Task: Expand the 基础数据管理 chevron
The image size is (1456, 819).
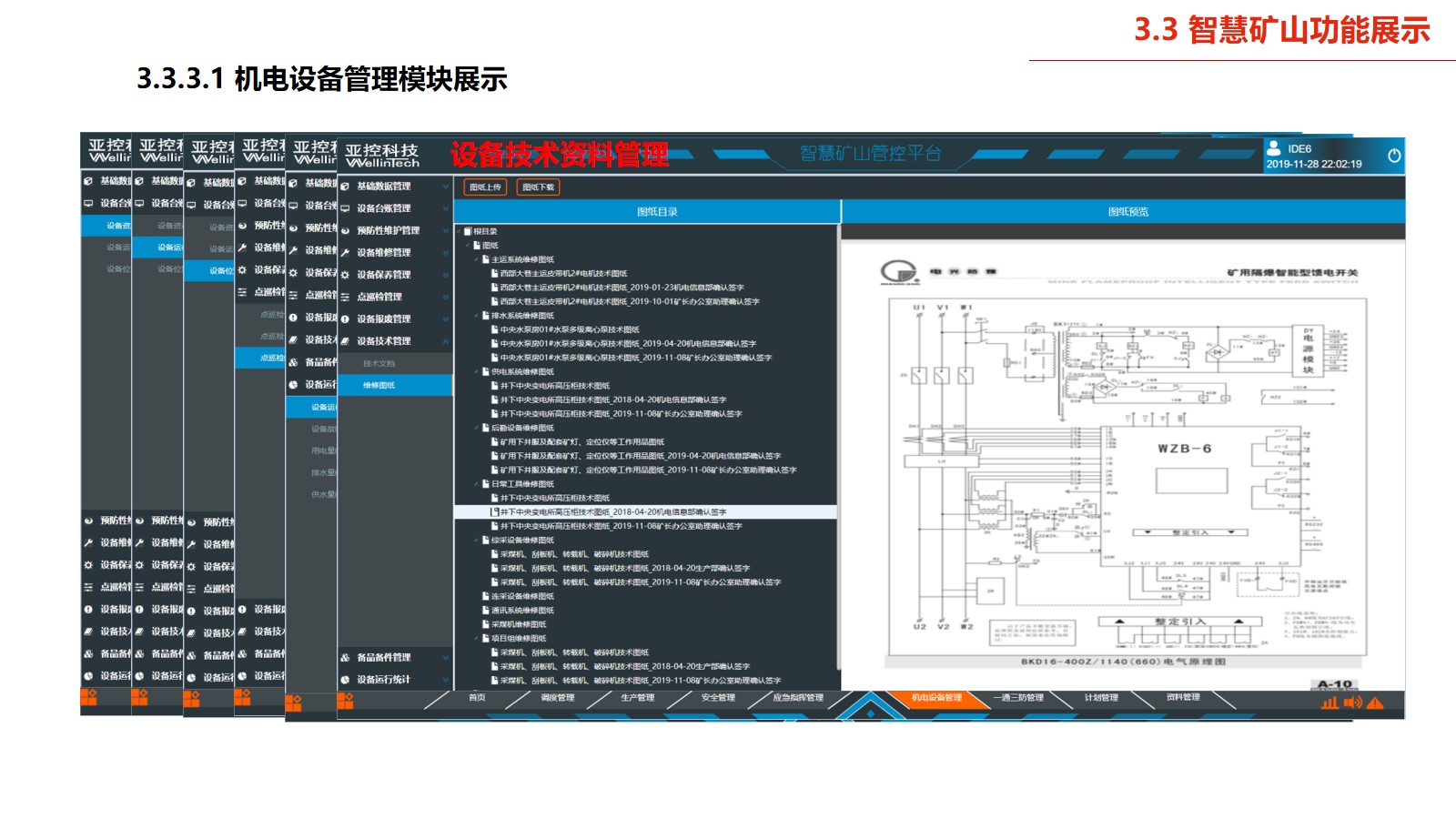Action: click(x=446, y=187)
